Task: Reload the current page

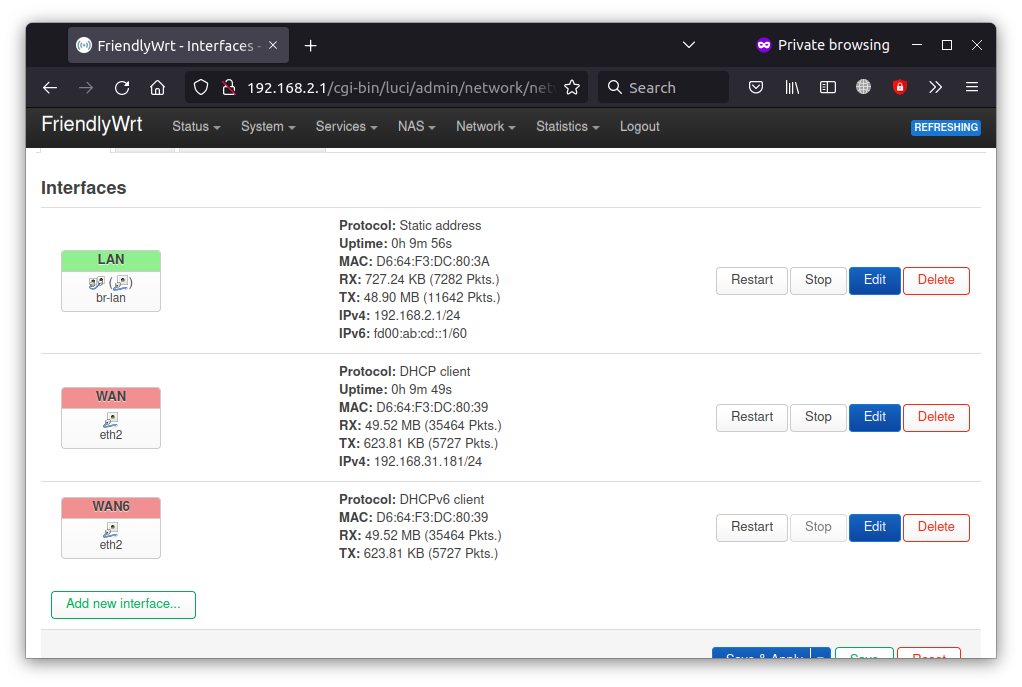Action: pyautogui.click(x=122, y=87)
